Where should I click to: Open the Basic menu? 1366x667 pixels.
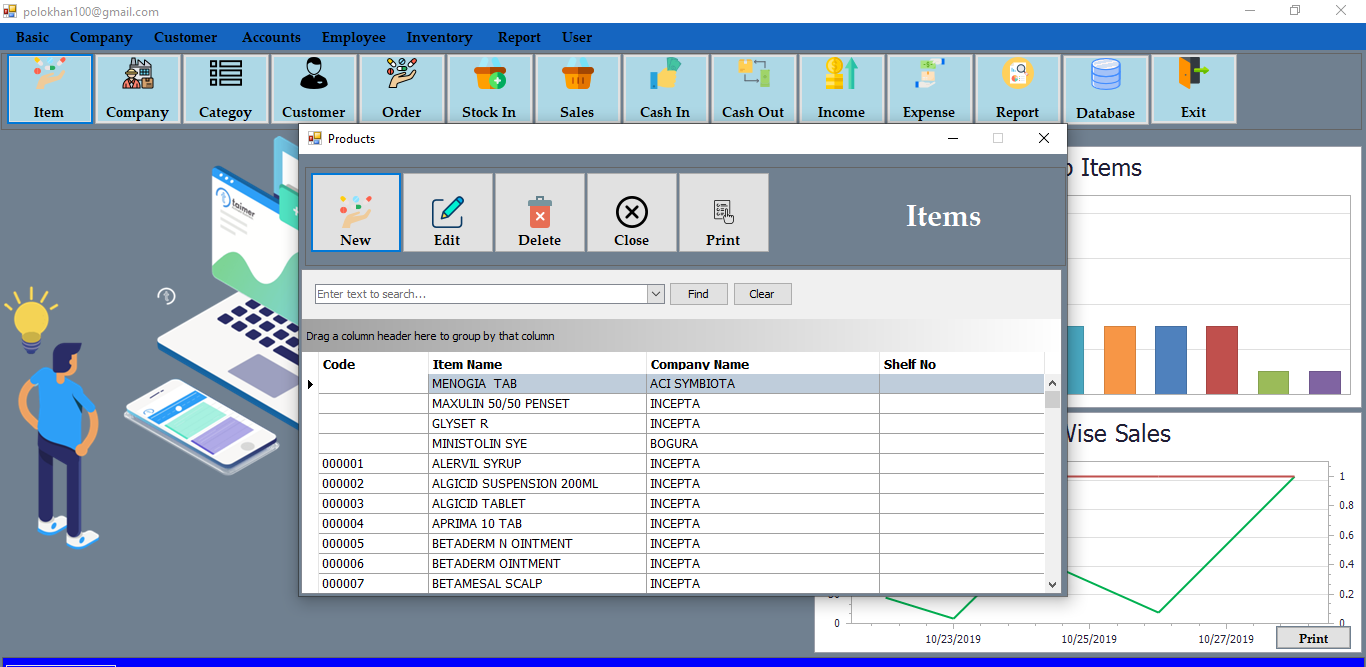tap(32, 37)
